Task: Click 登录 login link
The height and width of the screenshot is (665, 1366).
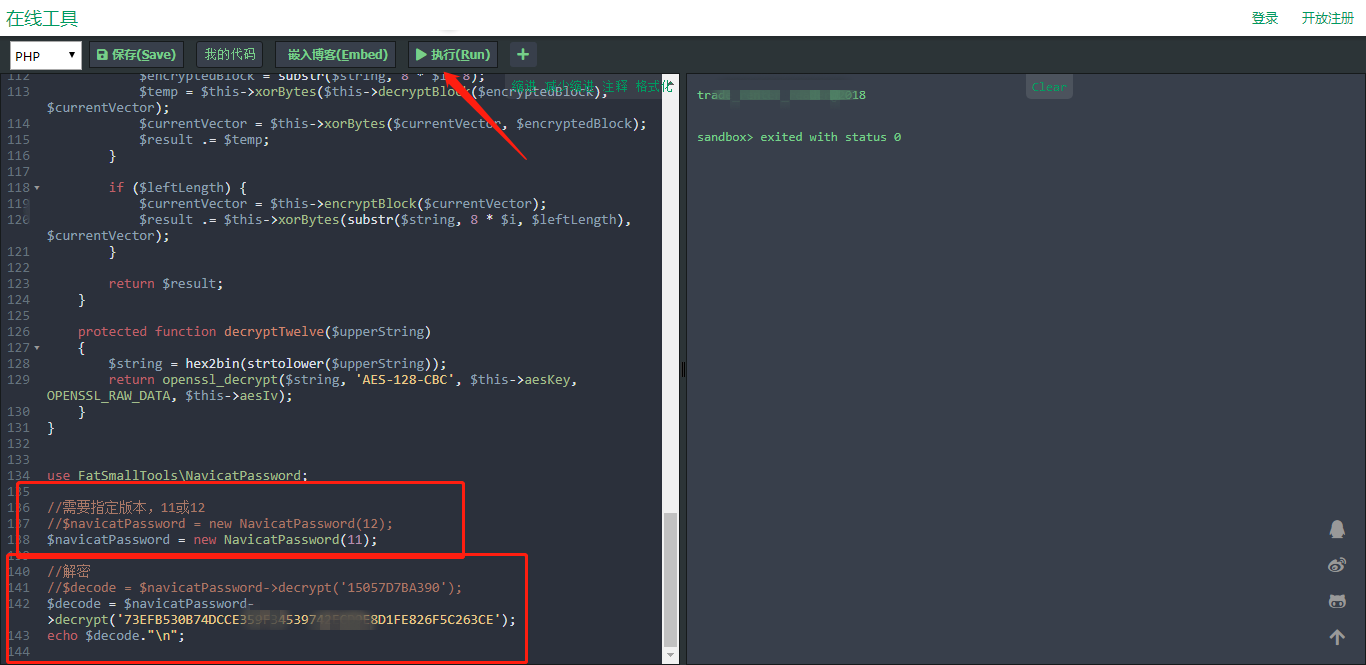Action: tap(1265, 18)
